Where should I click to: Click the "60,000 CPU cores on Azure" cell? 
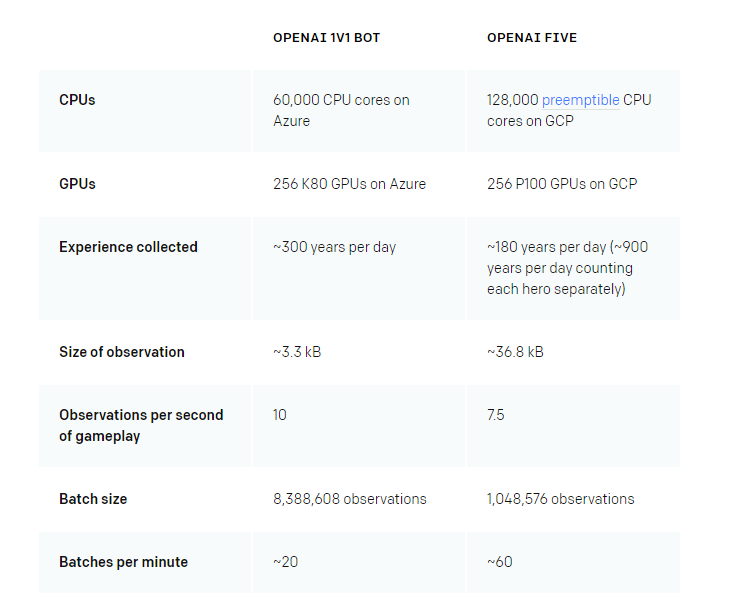341,110
